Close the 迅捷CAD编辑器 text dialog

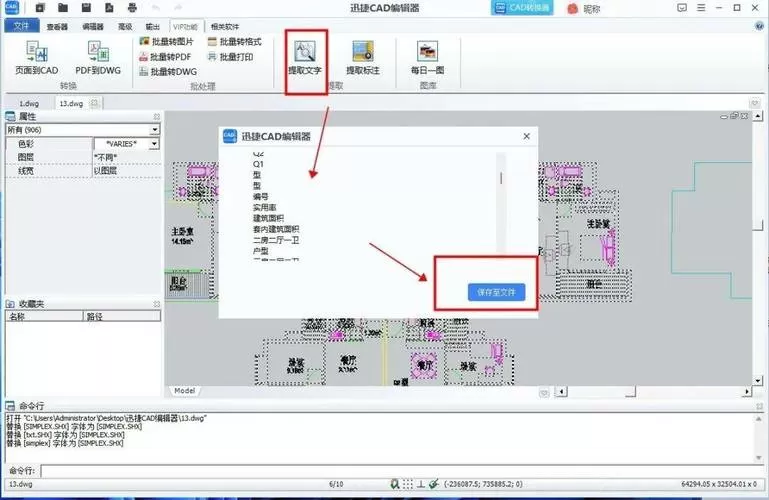pos(527,136)
